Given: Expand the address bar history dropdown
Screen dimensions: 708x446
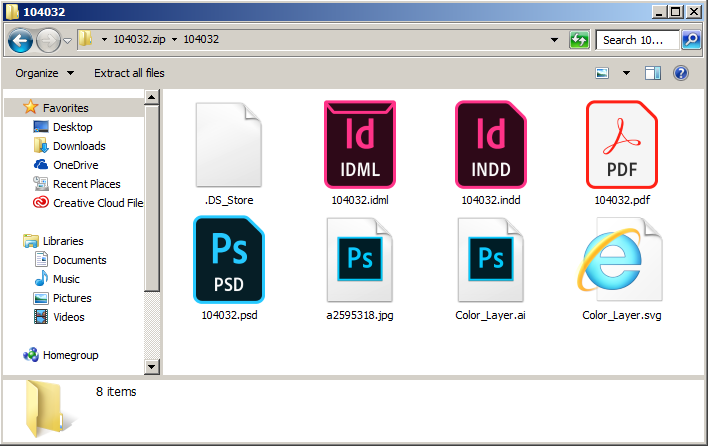Looking at the screenshot, I should 554,40.
